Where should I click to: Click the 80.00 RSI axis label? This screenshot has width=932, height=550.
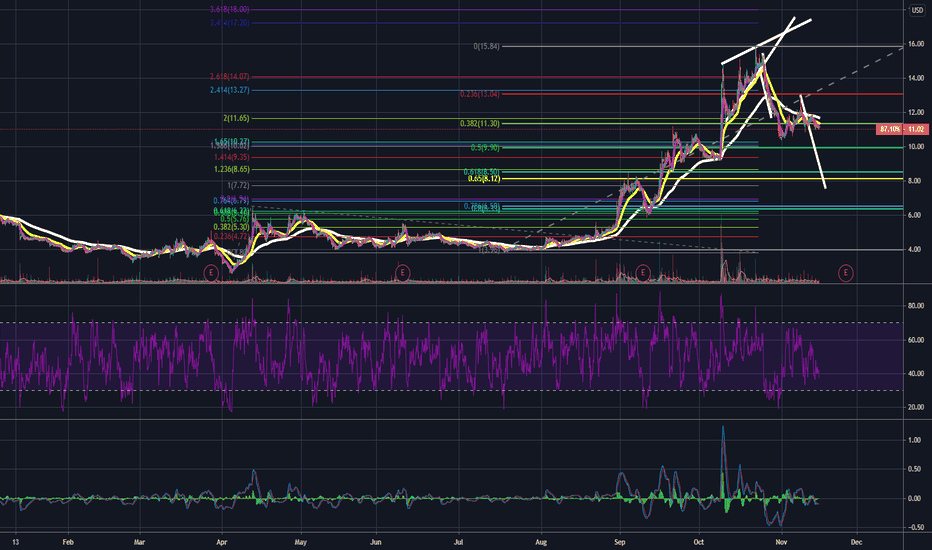pos(916,306)
